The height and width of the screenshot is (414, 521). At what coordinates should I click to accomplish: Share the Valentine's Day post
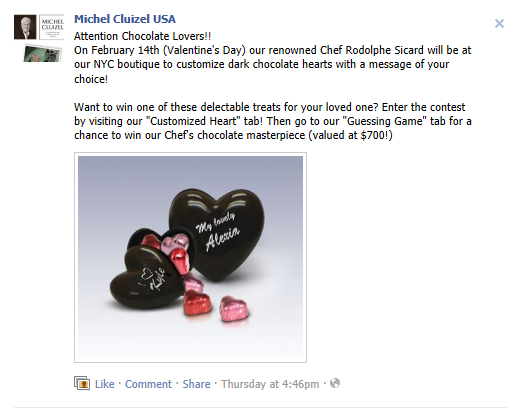(x=196, y=384)
